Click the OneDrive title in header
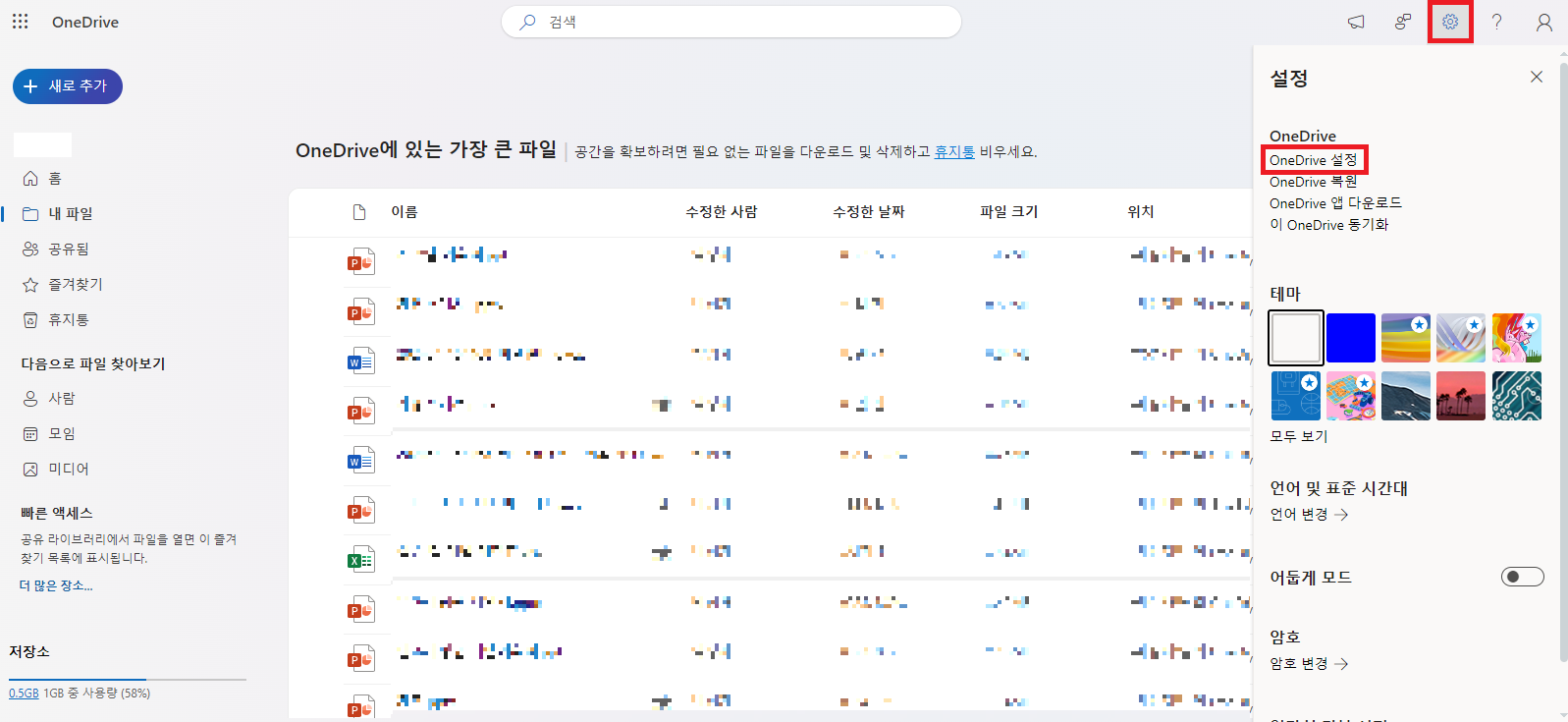The width and height of the screenshot is (1568, 722). click(x=85, y=22)
